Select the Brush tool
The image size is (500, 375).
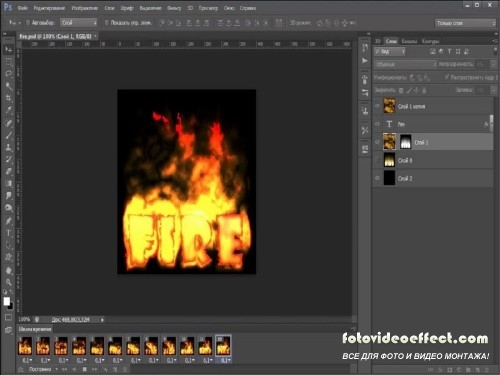9,135
